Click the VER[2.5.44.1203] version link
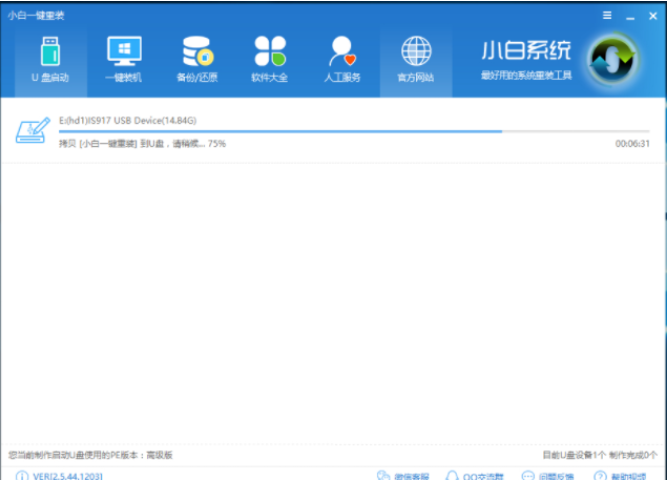Image resolution: width=668 pixels, height=480 pixels. pos(68,476)
